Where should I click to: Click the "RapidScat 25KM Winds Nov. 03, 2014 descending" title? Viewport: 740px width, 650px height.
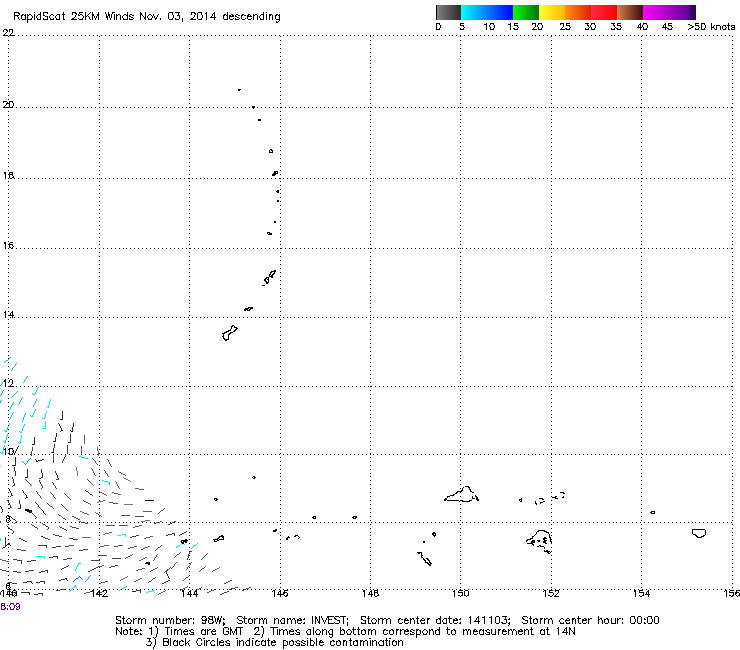point(147,17)
